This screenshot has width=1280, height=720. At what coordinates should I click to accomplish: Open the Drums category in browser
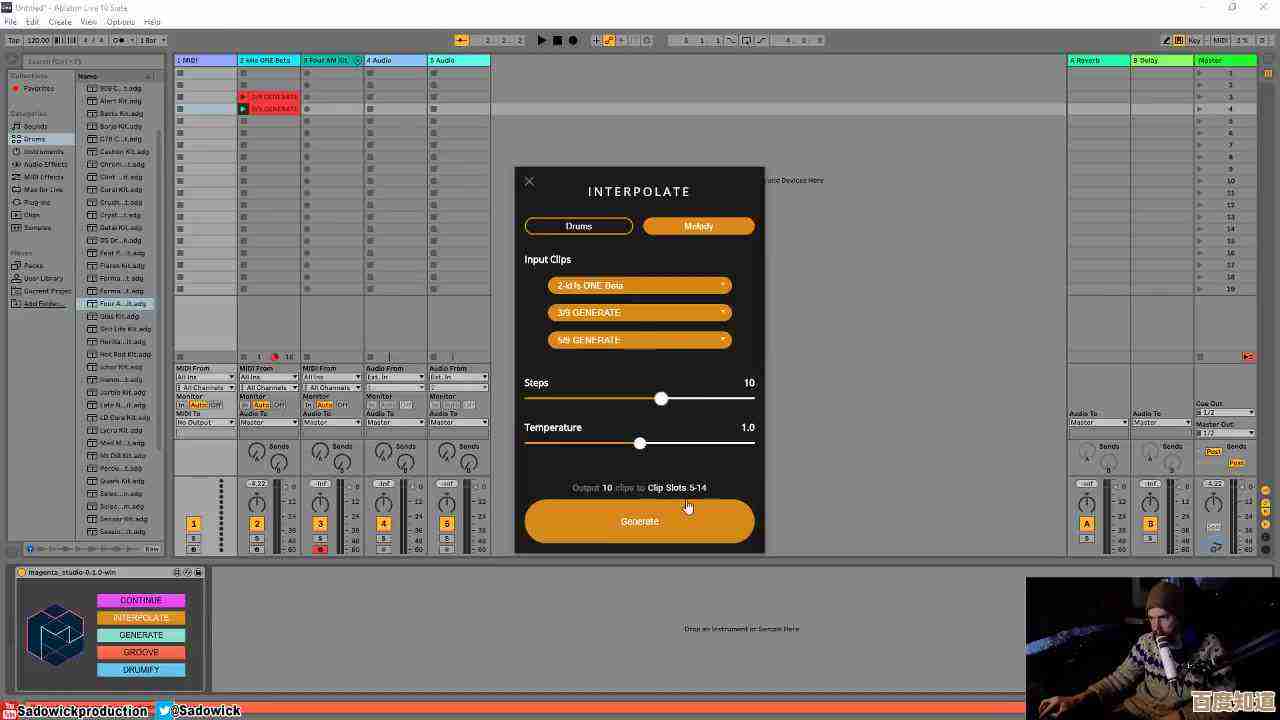34,139
